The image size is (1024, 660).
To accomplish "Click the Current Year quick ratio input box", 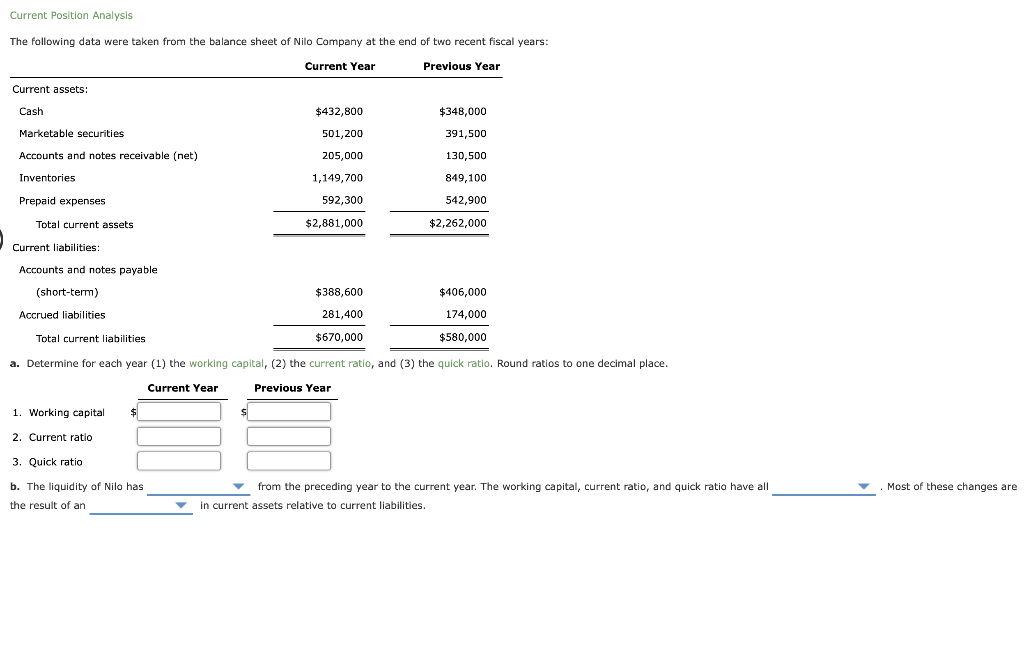I will point(179,460).
